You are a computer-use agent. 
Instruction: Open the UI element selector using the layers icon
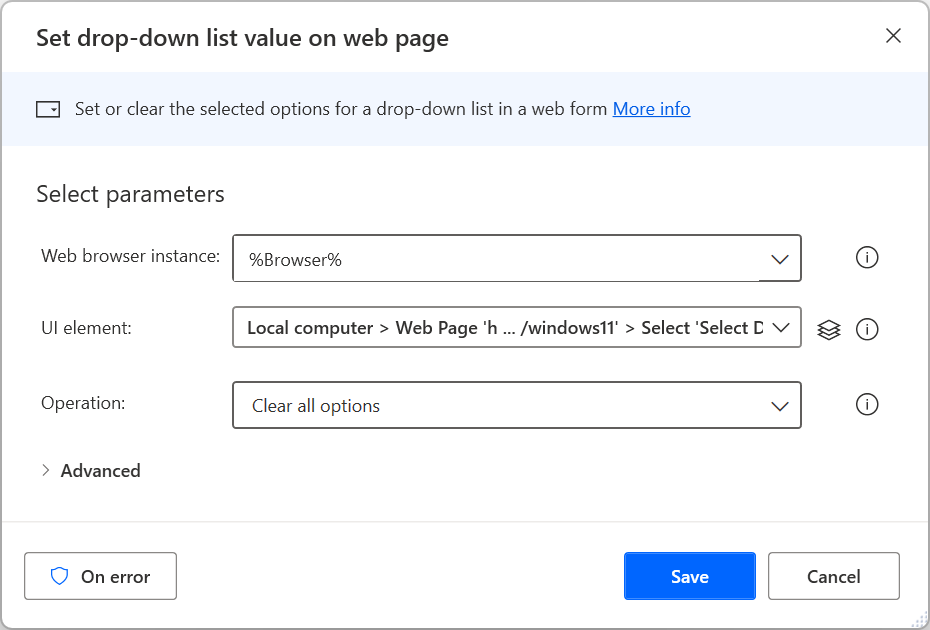click(x=828, y=328)
